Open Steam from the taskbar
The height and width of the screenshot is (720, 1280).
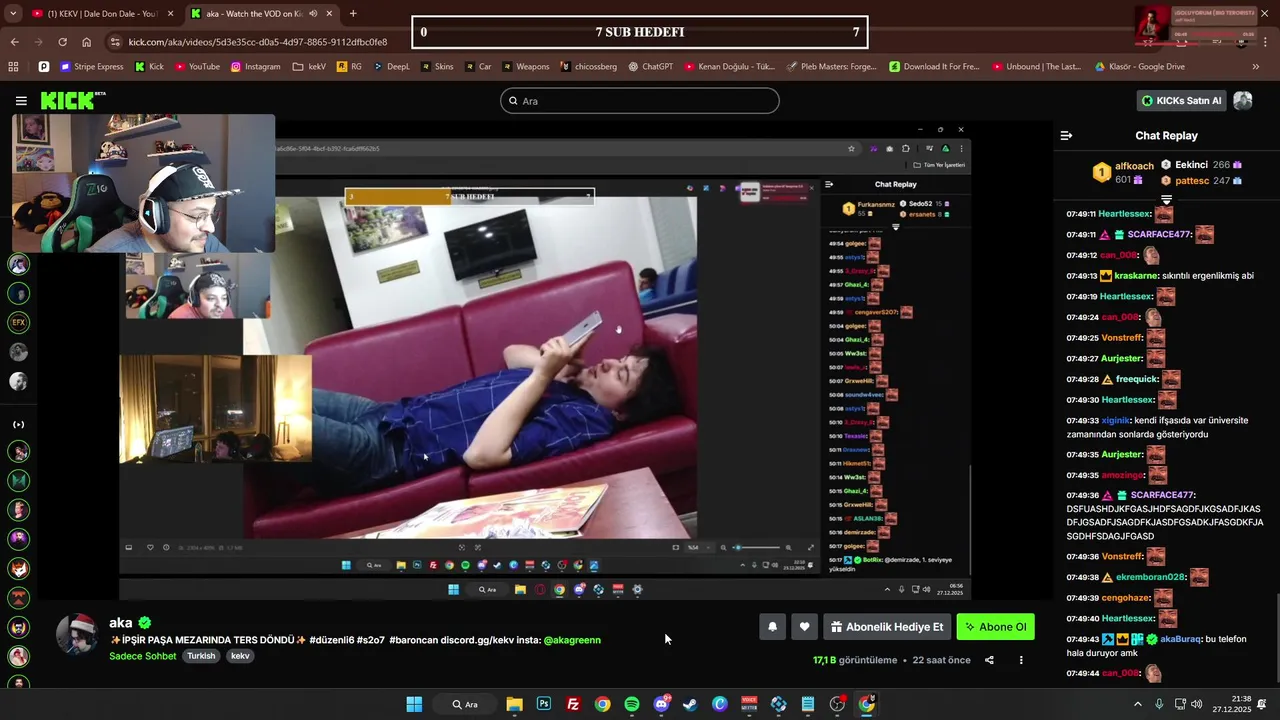pyautogui.click(x=690, y=704)
